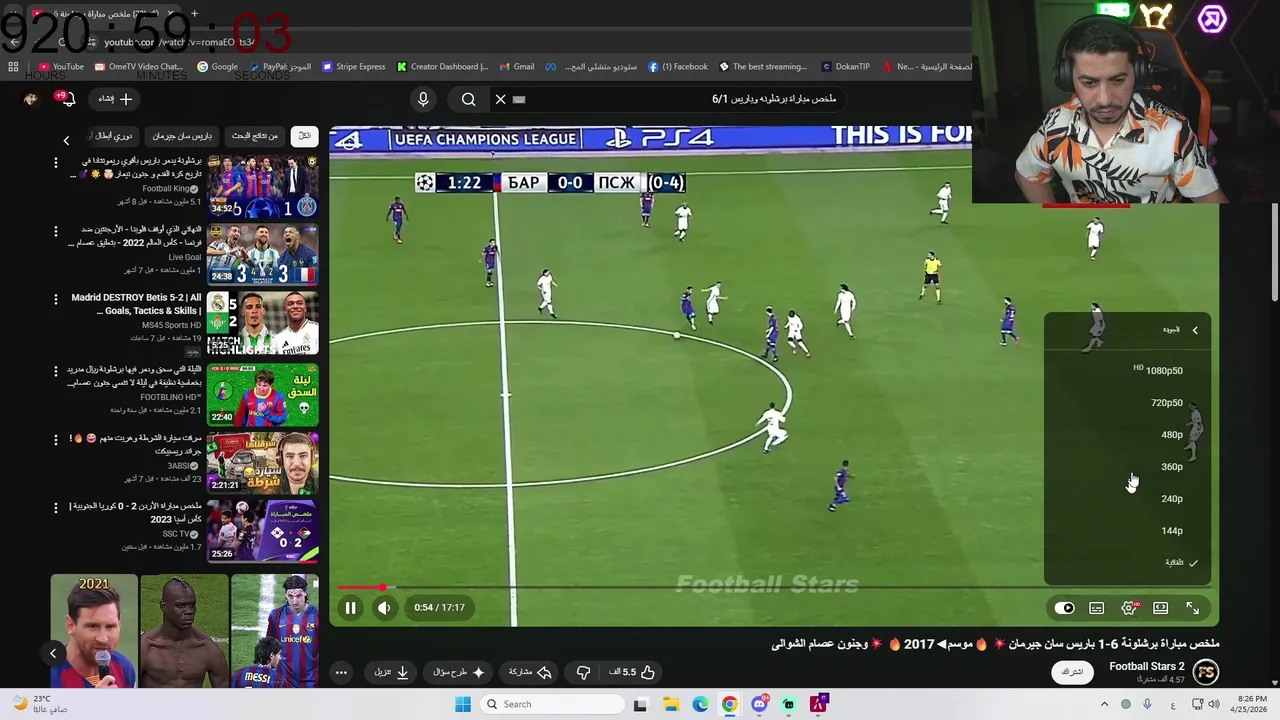1280x720 pixels.
Task: Select the 'من نتائج البحث' filter chip
Action: pos(255,135)
